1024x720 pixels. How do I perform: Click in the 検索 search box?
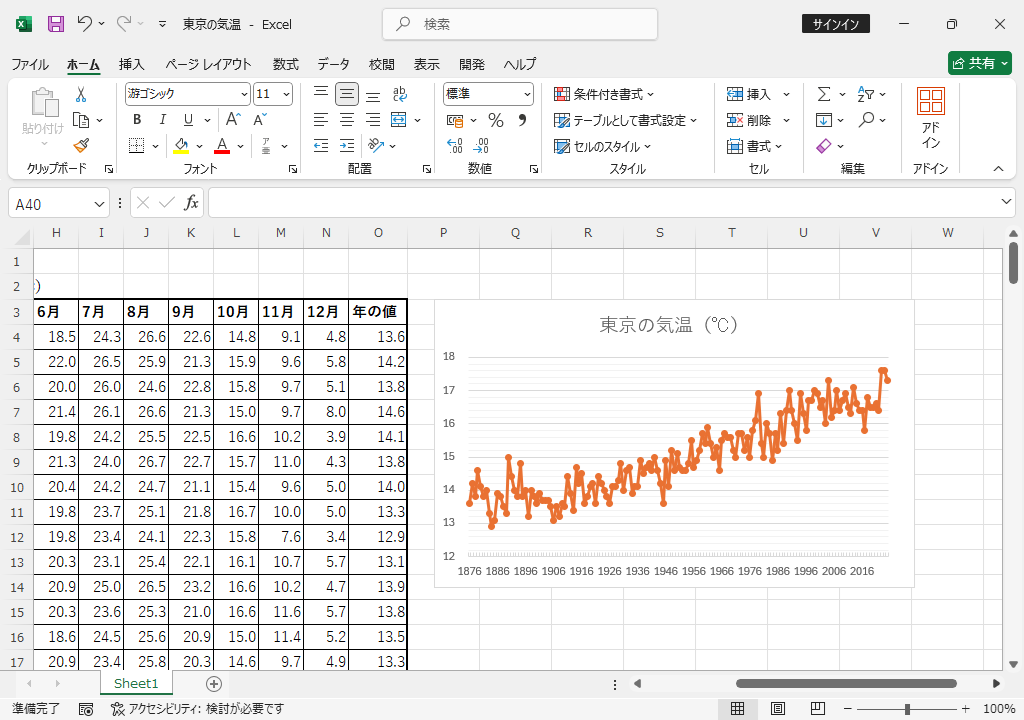pos(520,24)
